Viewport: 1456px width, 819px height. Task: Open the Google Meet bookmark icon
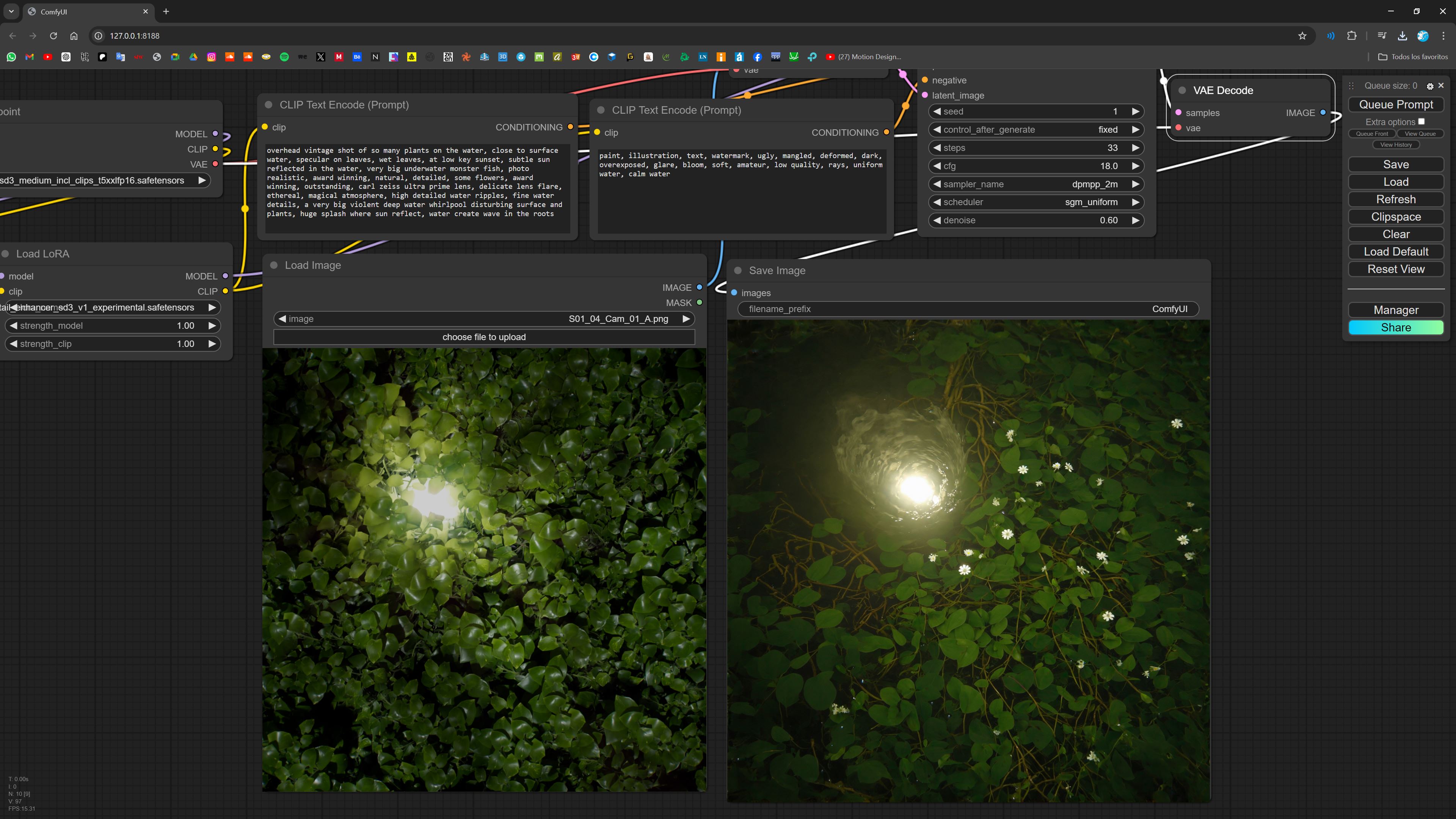(175, 57)
